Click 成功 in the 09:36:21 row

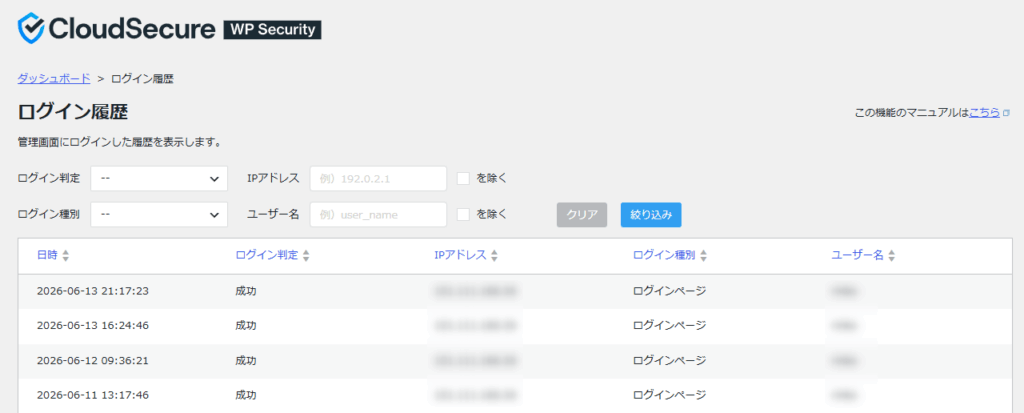click(x=246, y=360)
